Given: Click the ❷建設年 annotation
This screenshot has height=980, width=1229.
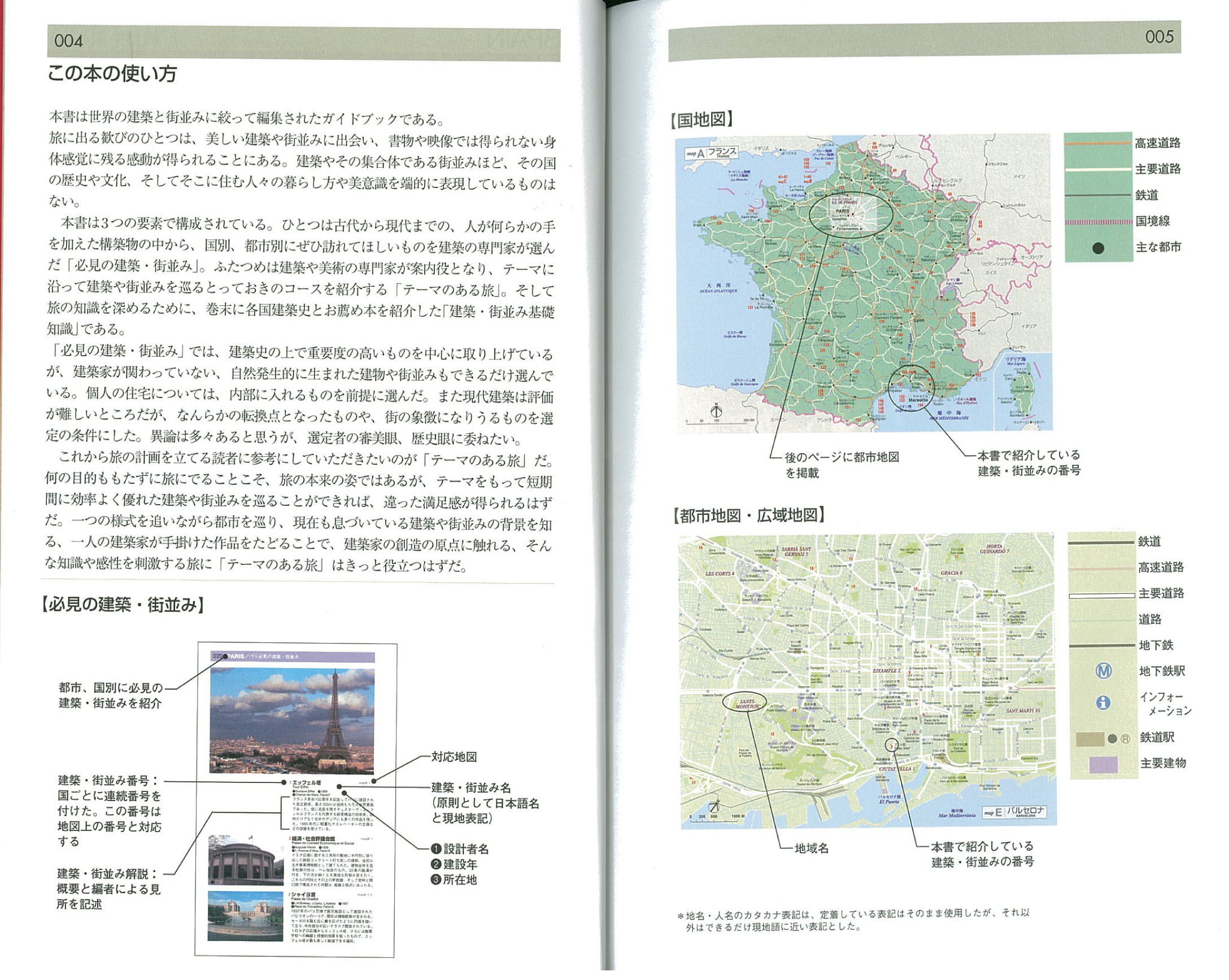Looking at the screenshot, I should (454, 864).
